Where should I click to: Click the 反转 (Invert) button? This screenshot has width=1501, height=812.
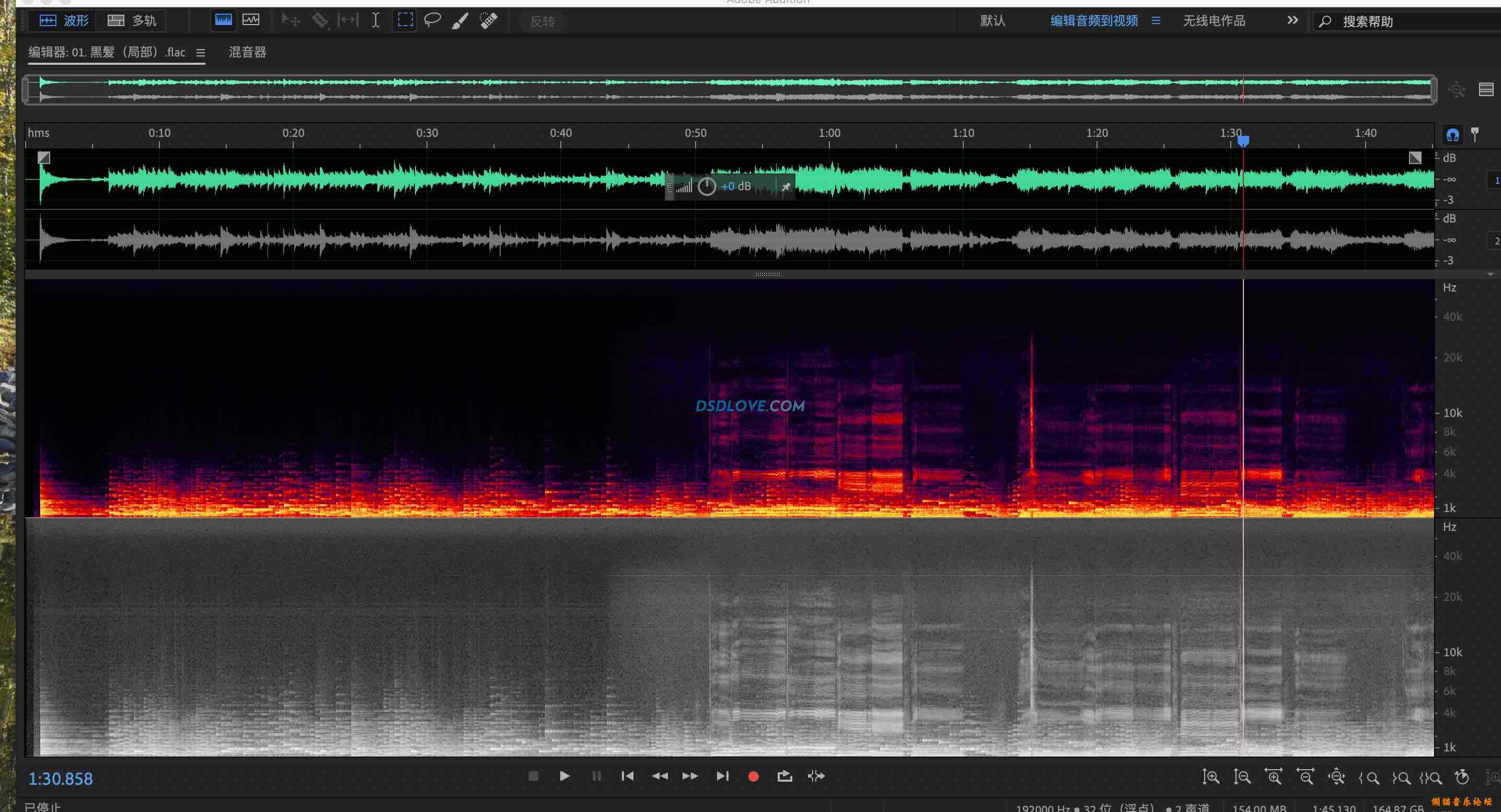[542, 21]
